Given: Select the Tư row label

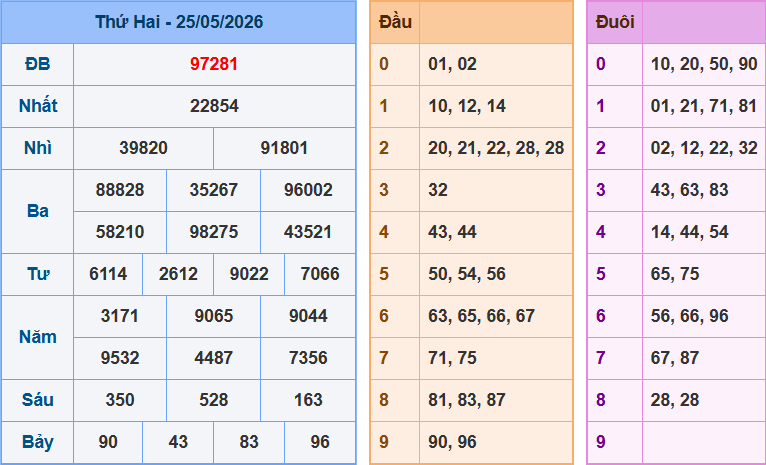Looking at the screenshot, I should [38, 274].
